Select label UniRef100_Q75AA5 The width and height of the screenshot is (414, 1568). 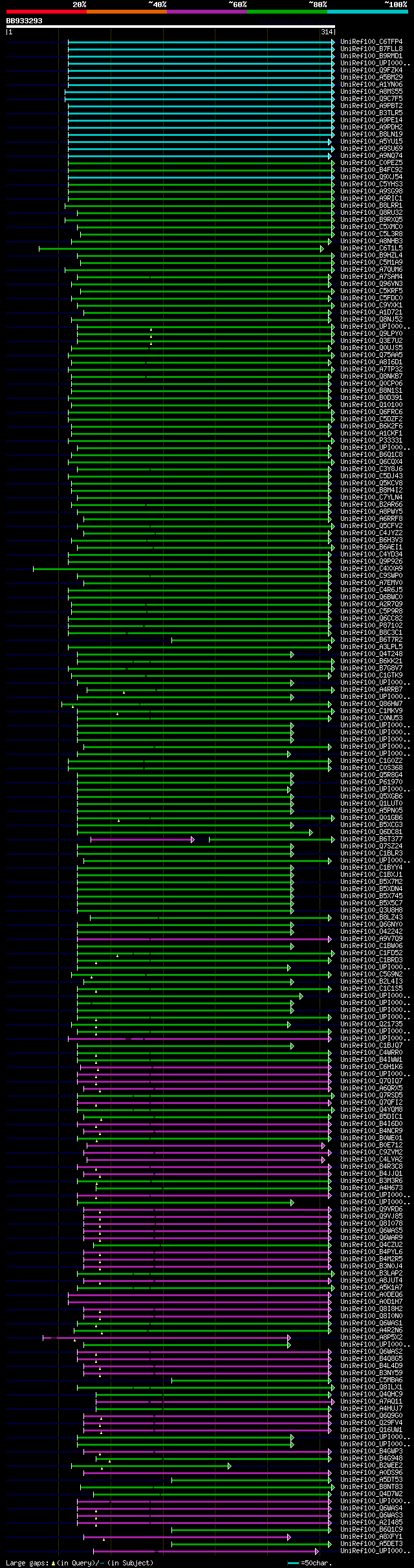371,355
